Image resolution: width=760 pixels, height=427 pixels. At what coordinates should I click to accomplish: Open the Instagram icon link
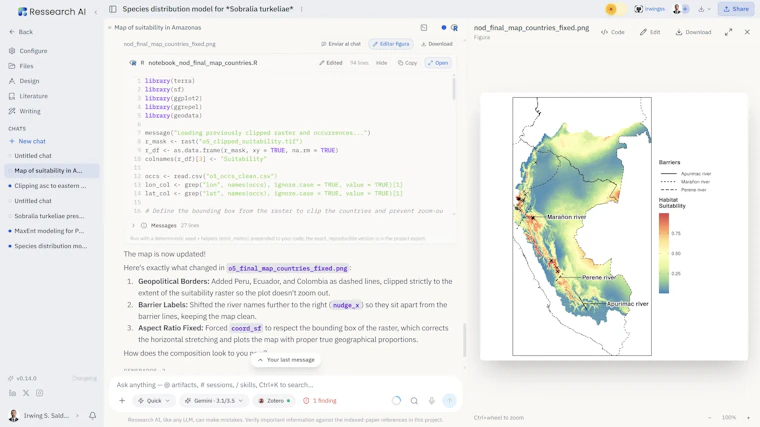[39, 393]
